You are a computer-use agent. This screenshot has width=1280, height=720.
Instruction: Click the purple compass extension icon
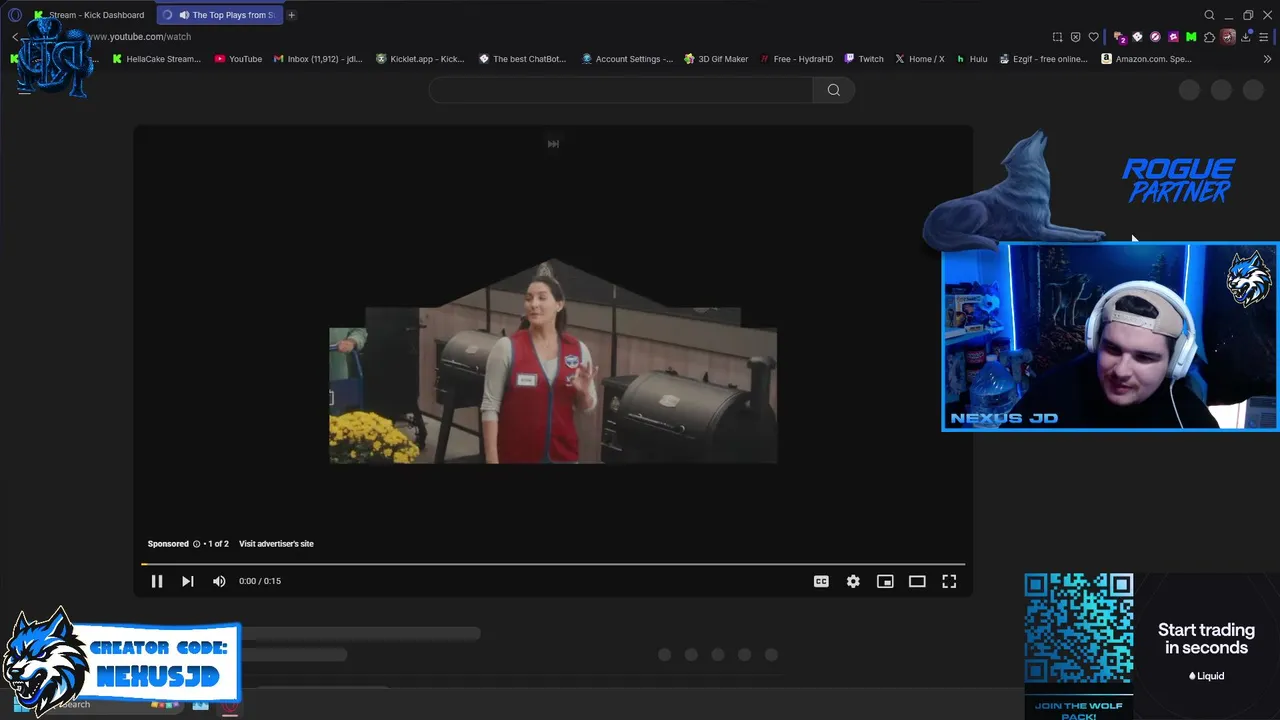pos(1155,37)
